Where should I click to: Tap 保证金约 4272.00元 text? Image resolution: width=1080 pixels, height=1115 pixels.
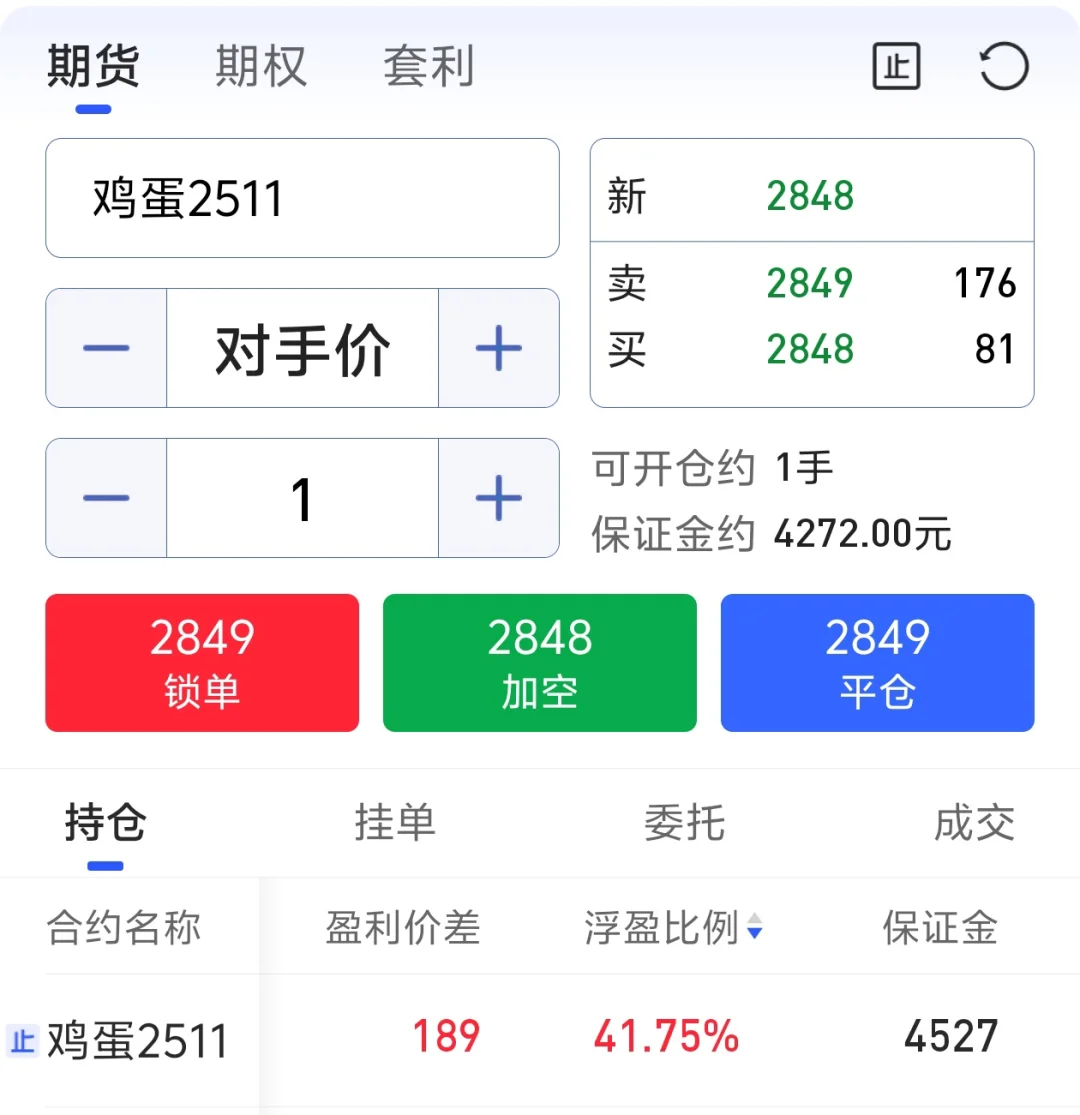pyautogui.click(x=771, y=533)
